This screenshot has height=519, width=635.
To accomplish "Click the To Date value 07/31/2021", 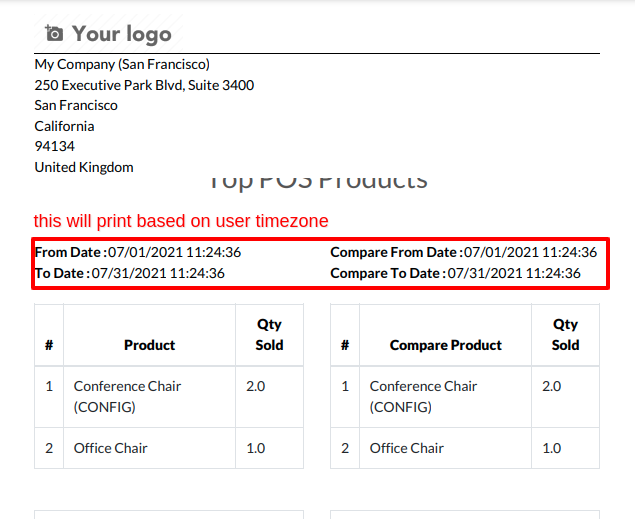I will point(158,273).
